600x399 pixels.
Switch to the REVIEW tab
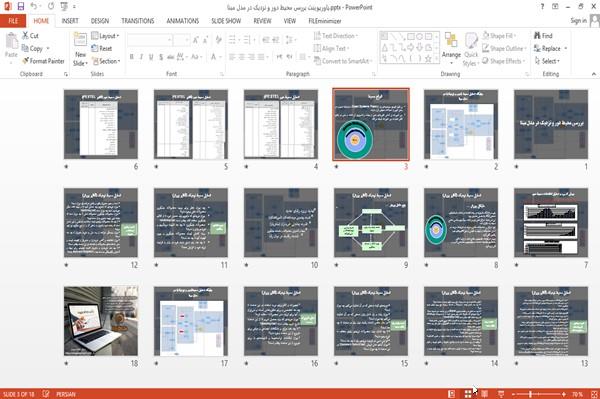pyautogui.click(x=262, y=21)
